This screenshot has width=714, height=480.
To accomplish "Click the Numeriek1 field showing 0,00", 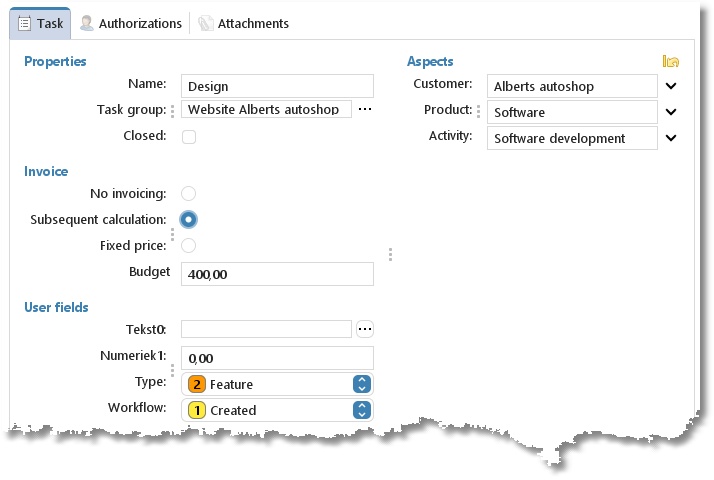I will coord(277,358).
